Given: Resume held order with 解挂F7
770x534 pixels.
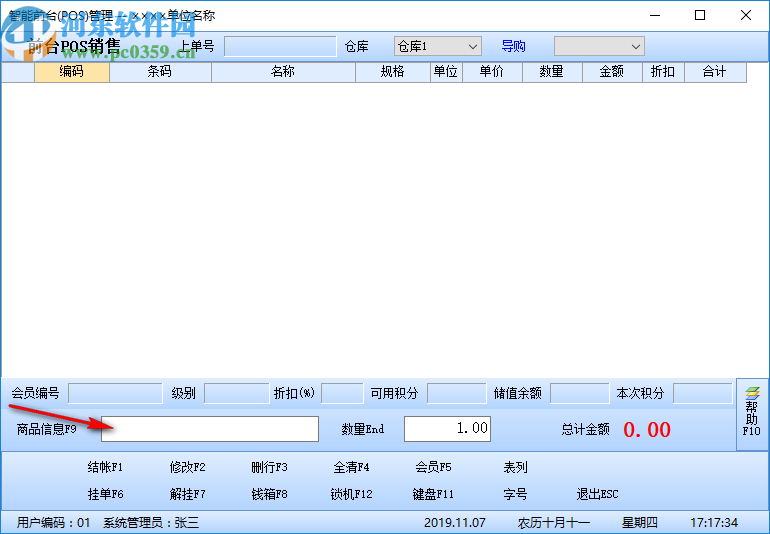Looking at the screenshot, I should 187,494.
